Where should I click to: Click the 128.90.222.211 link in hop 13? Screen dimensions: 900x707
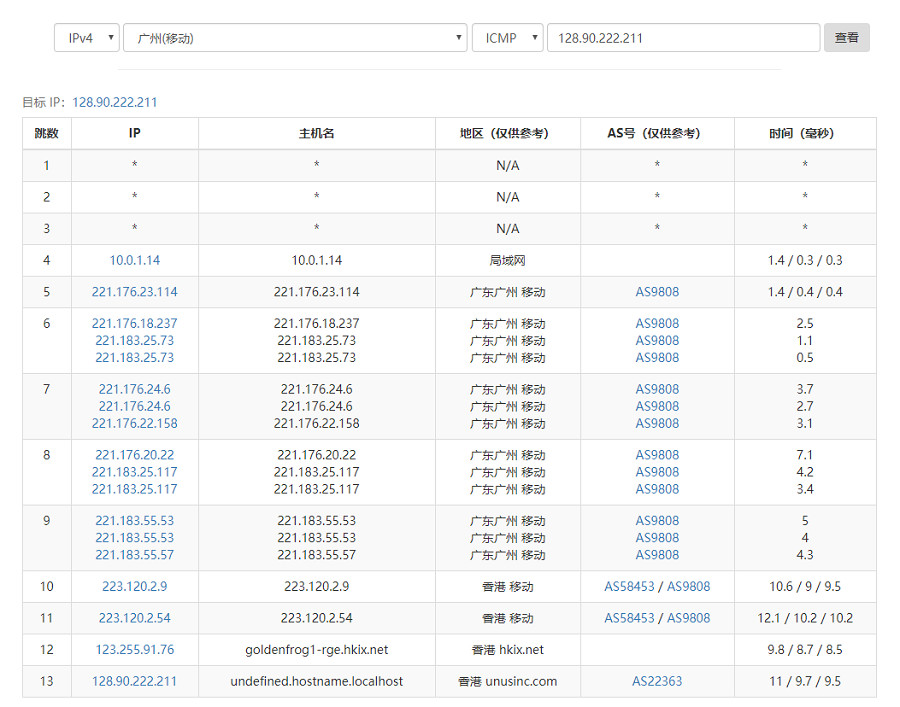tap(135, 681)
